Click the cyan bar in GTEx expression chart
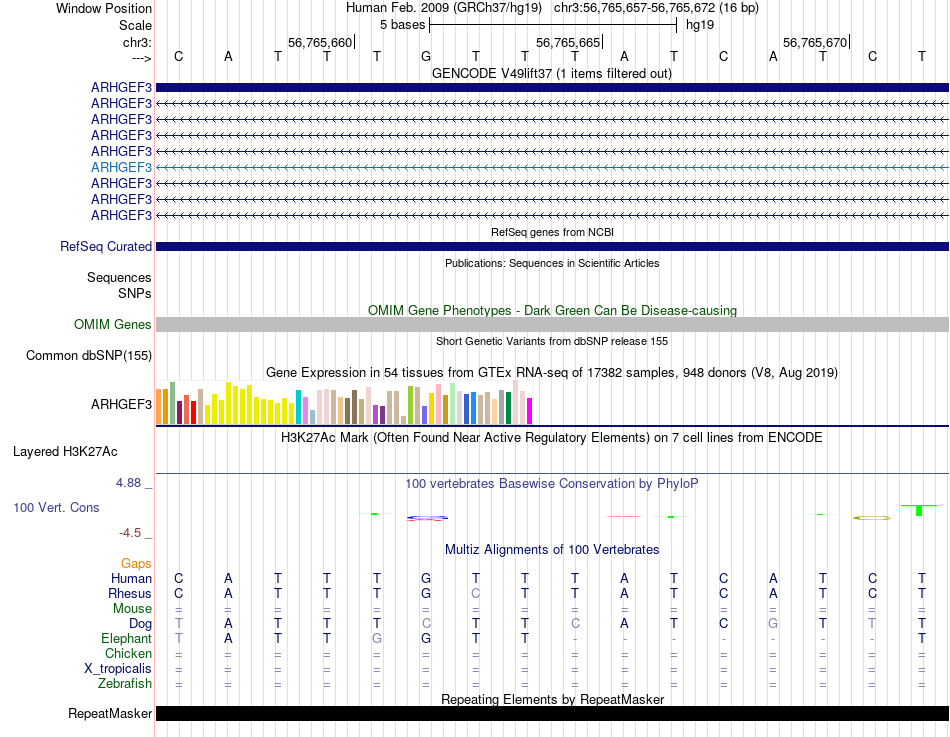 click(x=299, y=407)
